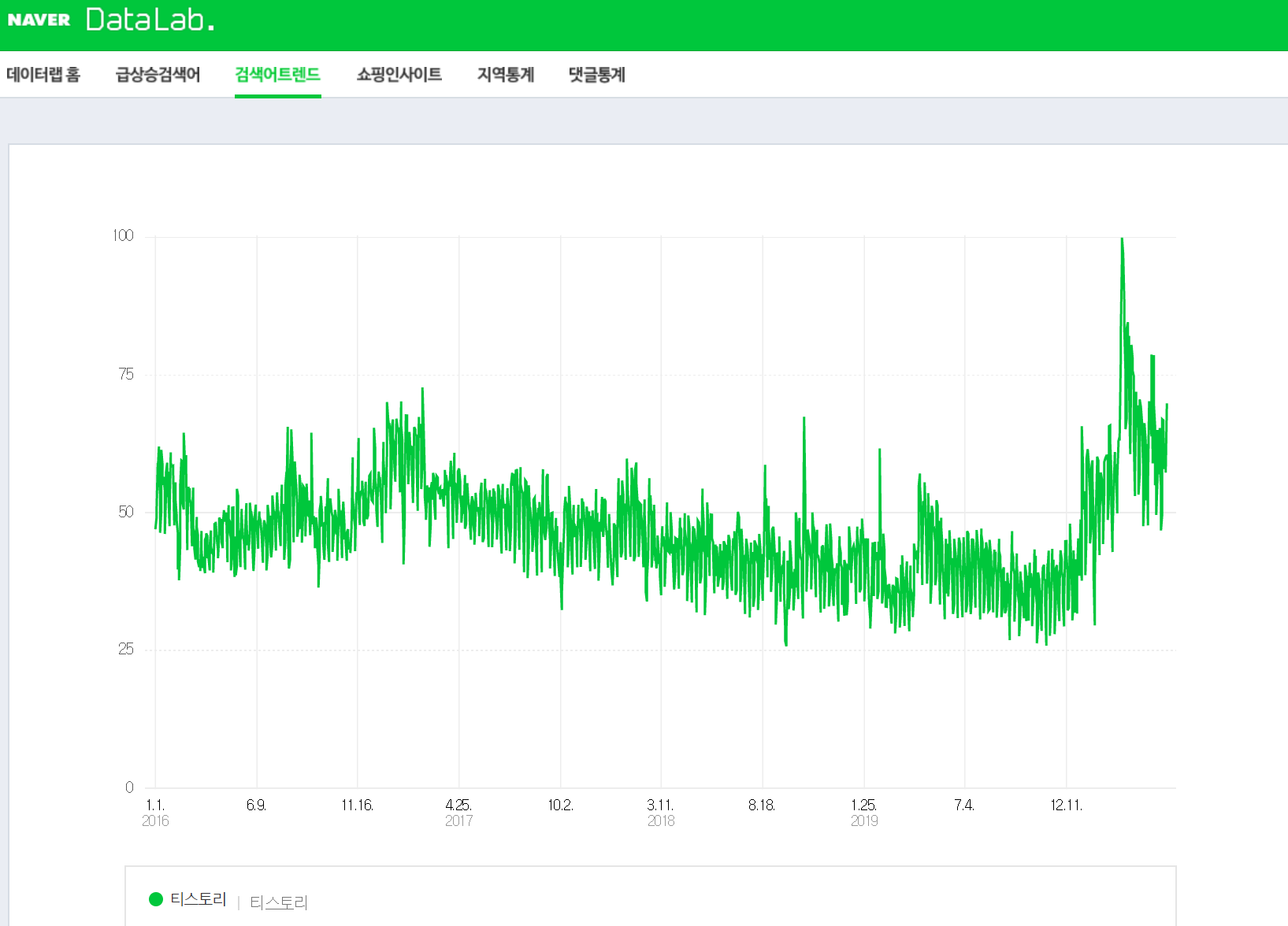
Task: Click the 6.9. date axis label
Action: tap(256, 805)
